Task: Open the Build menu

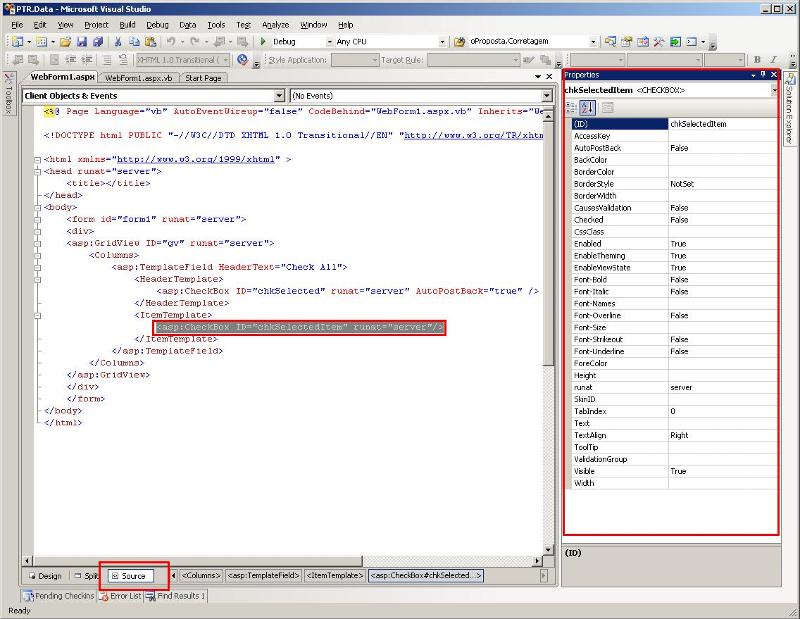Action: tap(127, 24)
